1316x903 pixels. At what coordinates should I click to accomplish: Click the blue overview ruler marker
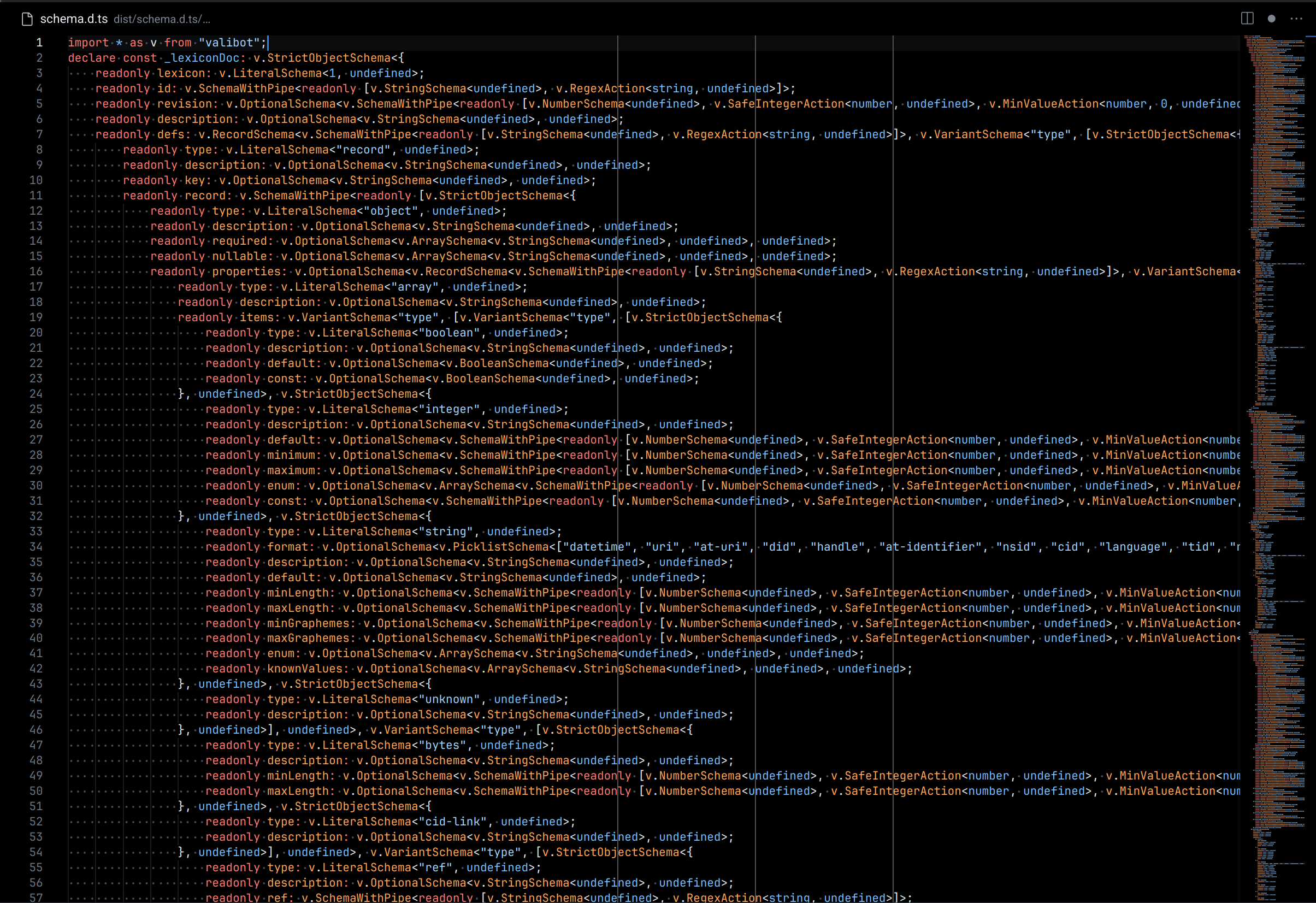click(x=1311, y=37)
